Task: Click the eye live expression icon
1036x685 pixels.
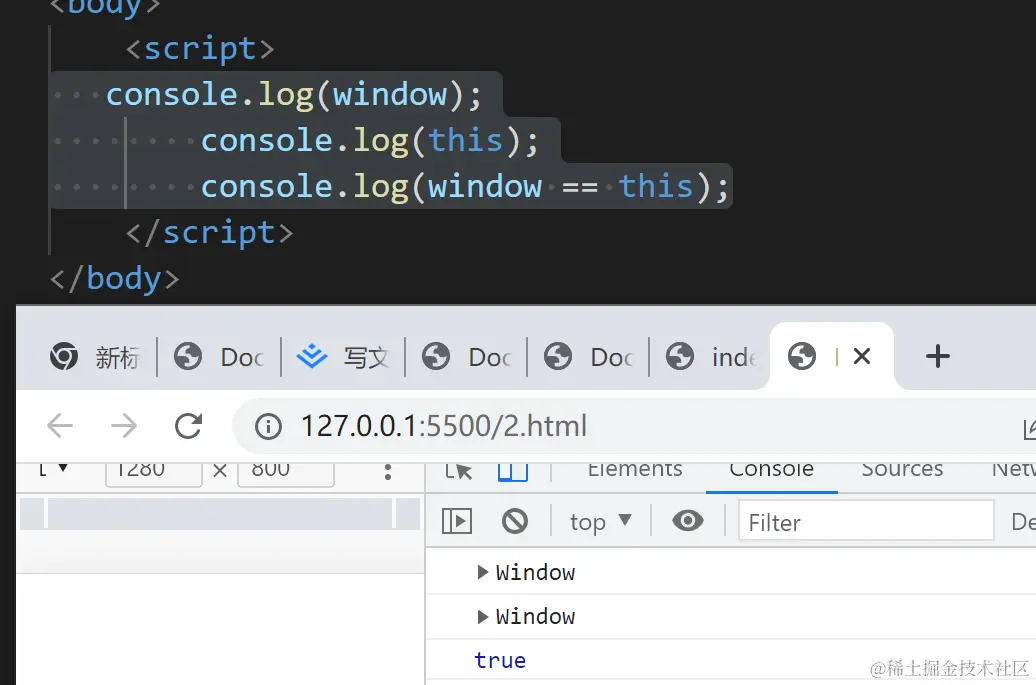Action: (688, 521)
